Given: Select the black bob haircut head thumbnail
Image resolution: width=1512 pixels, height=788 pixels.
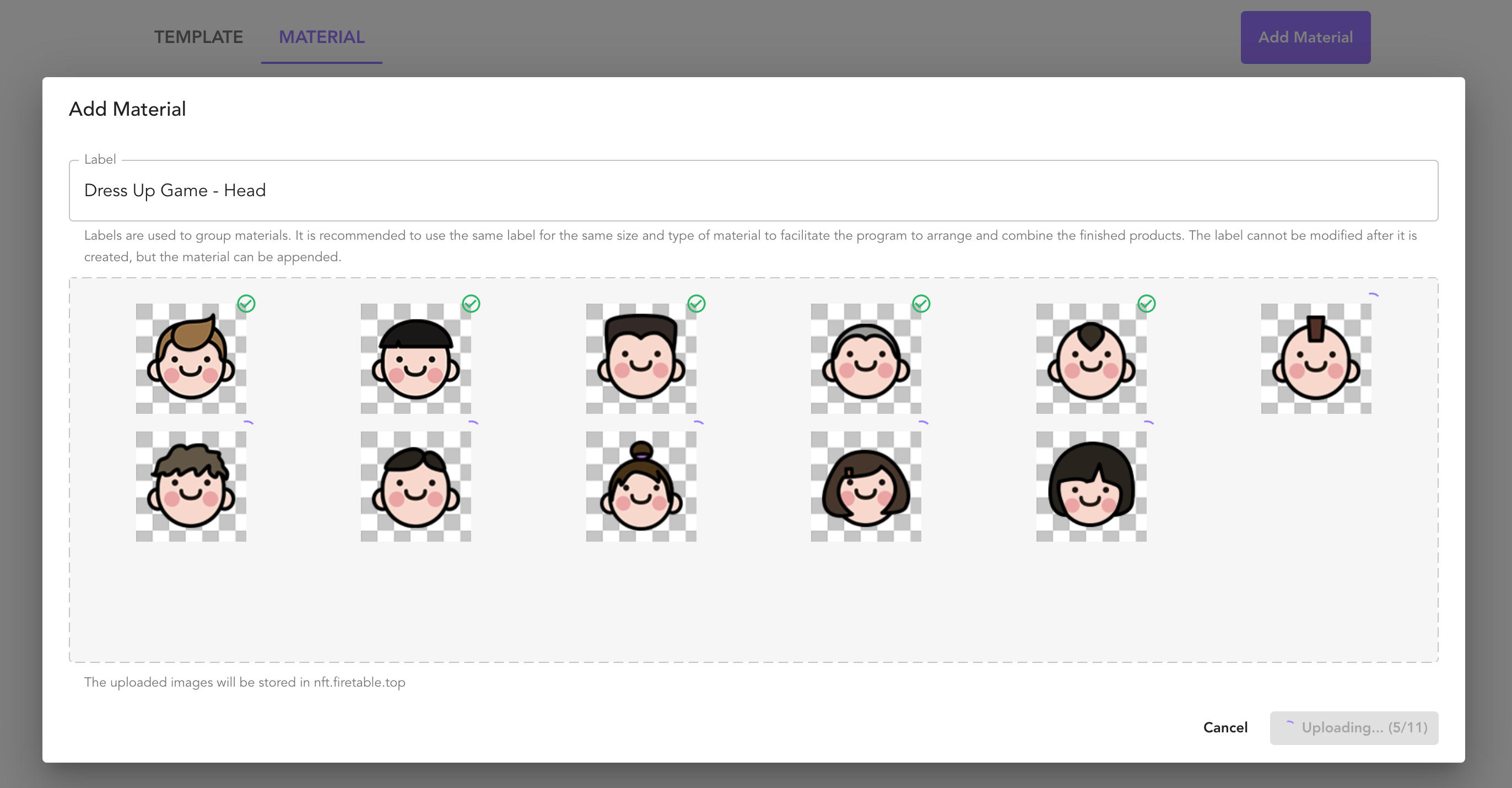Looking at the screenshot, I should [x=1090, y=487].
